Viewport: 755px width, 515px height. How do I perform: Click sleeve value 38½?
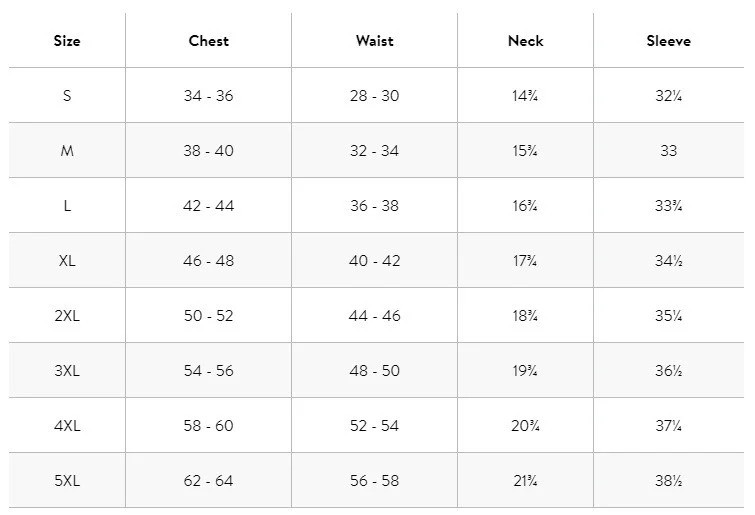click(x=668, y=481)
